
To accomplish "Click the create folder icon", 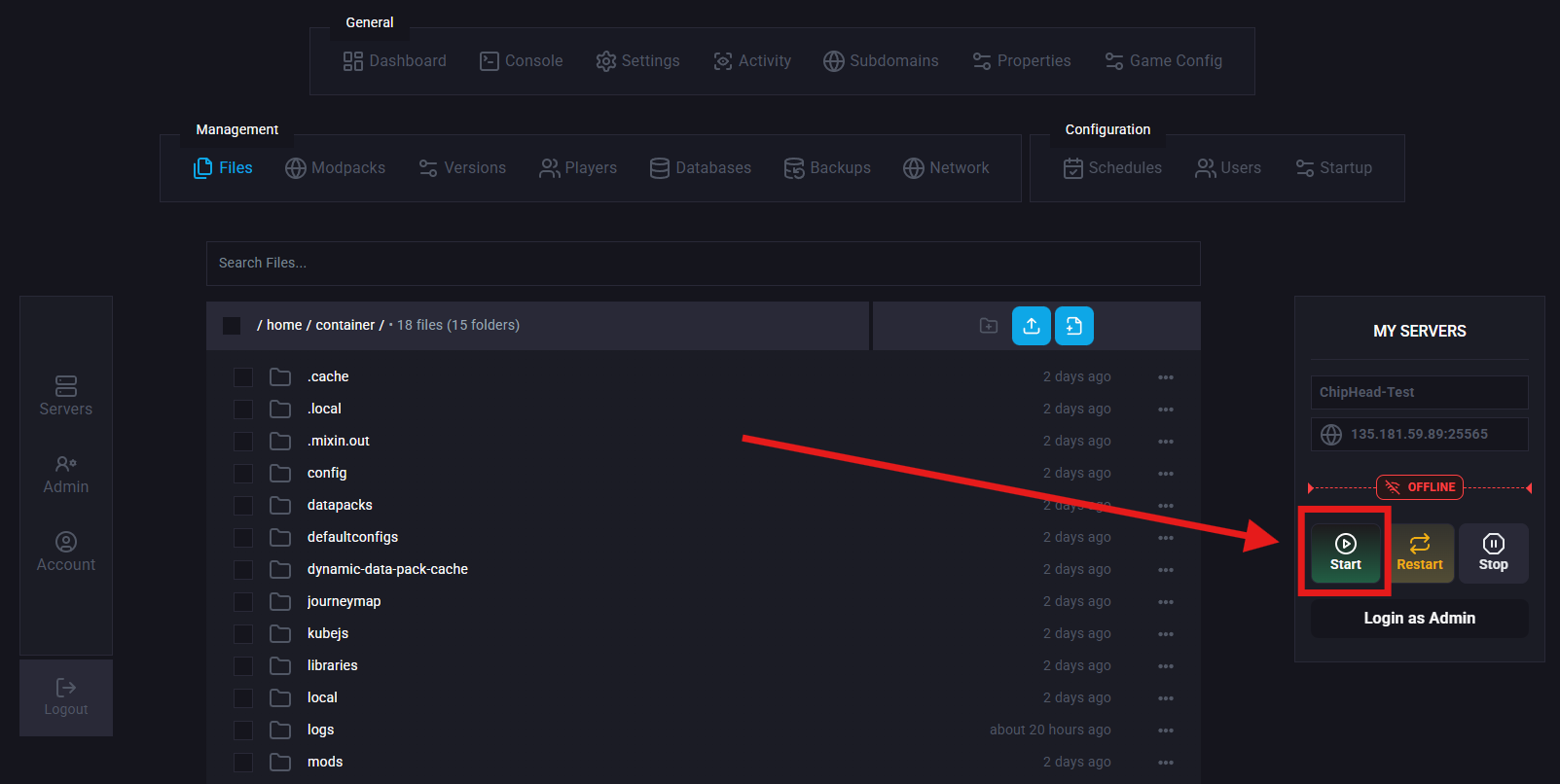I will tap(989, 326).
